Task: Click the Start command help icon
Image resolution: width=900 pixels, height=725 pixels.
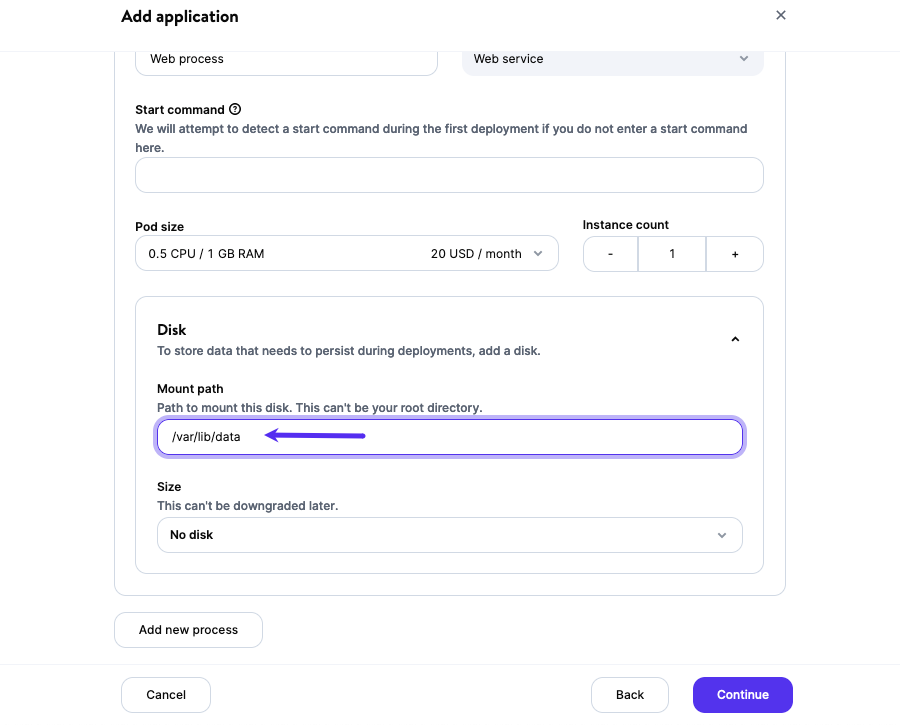Action: [235, 109]
